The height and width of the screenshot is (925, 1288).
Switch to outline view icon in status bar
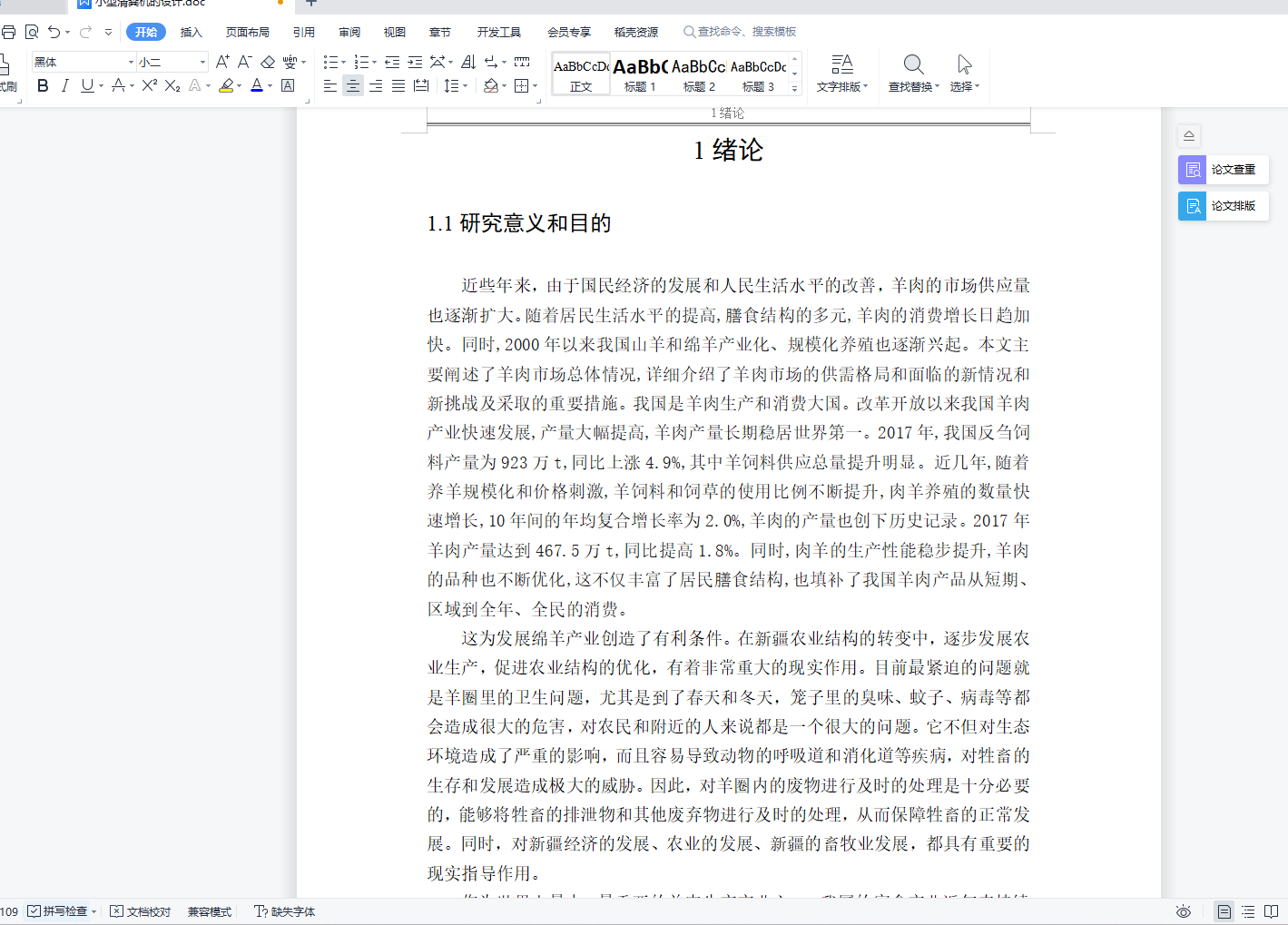click(x=1248, y=911)
